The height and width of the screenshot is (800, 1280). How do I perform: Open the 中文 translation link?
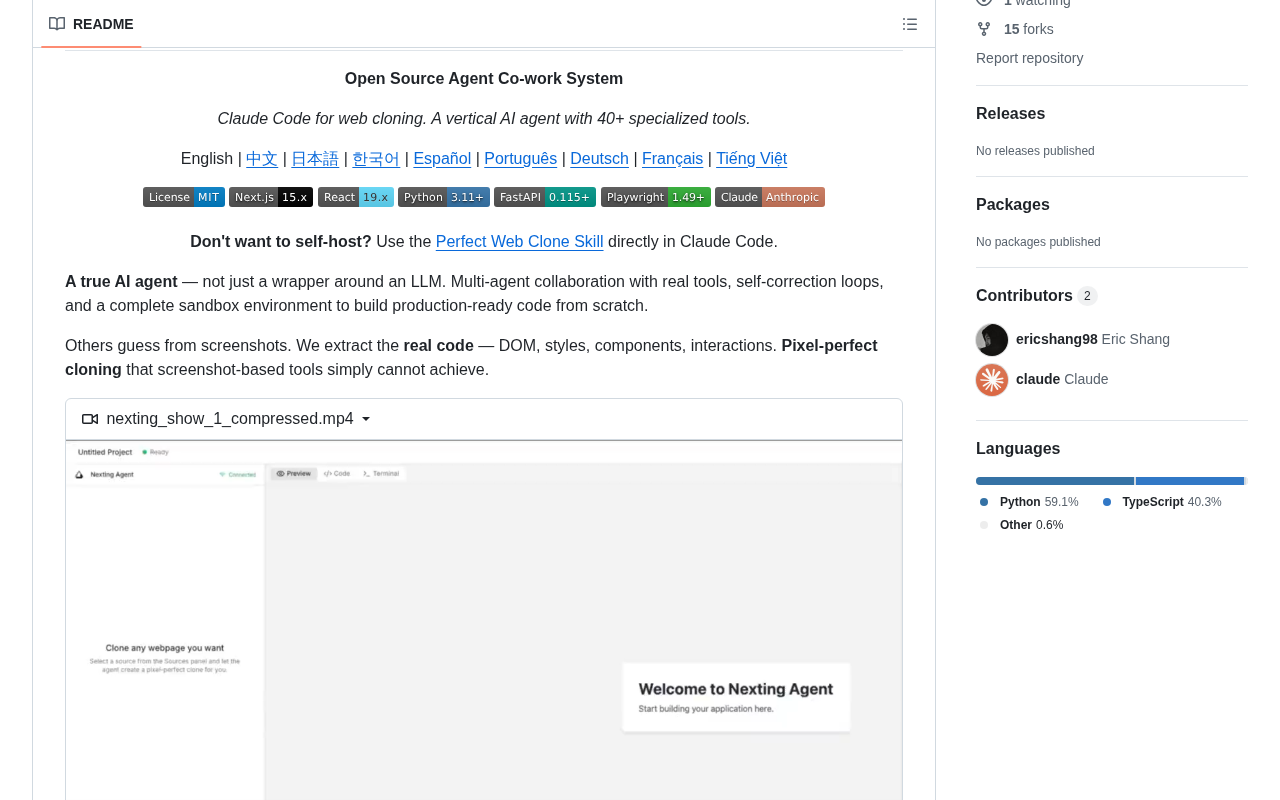coord(262,159)
